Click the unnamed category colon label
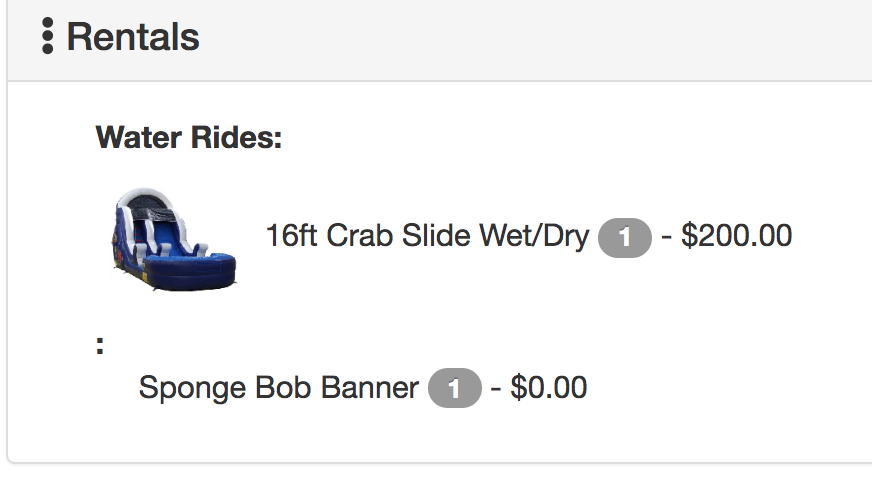Screen dimensions: 872x482 (100, 346)
